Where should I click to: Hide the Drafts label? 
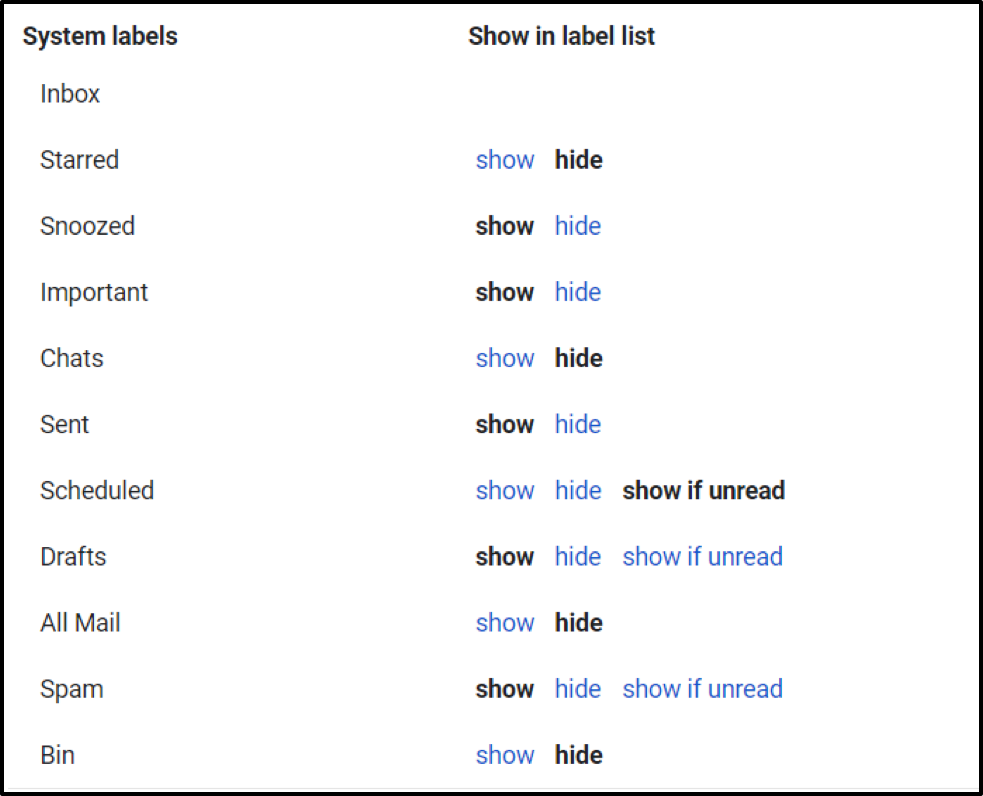578,556
